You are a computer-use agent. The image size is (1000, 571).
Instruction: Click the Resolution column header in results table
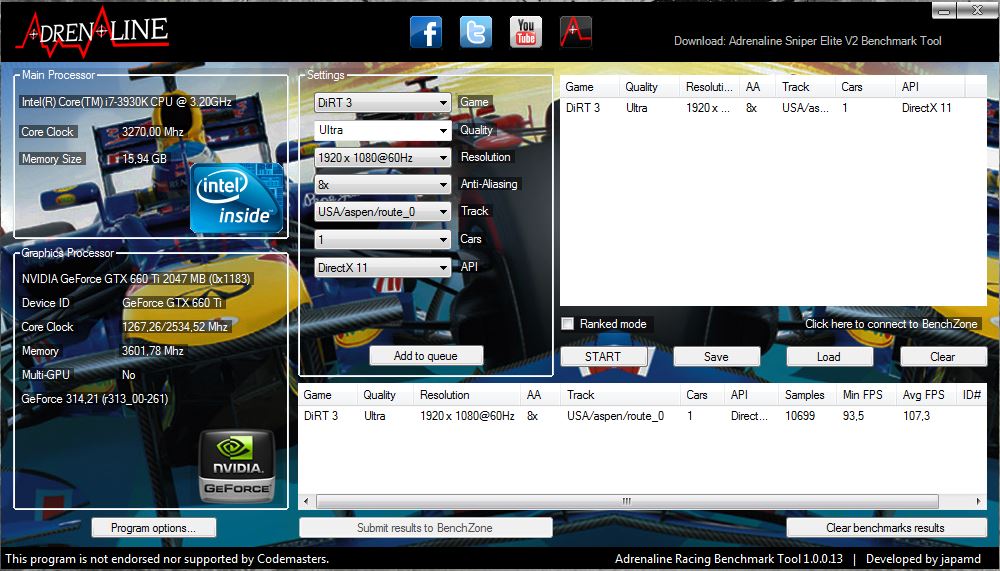point(467,395)
